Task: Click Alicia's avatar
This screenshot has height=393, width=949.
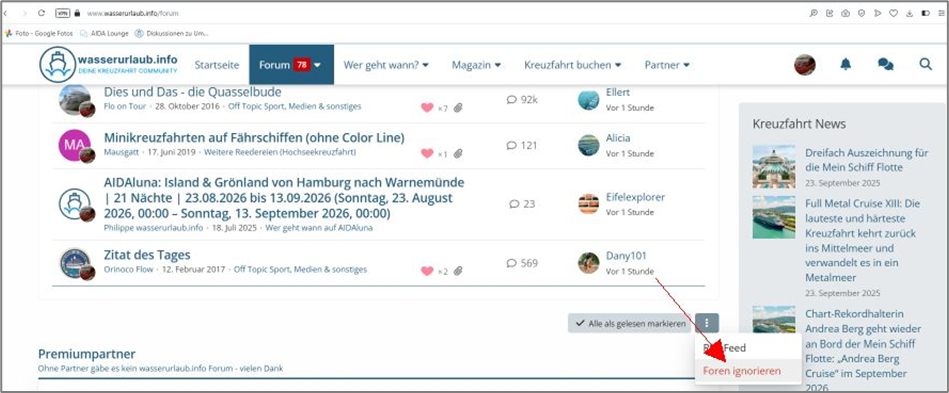Action: (588, 145)
